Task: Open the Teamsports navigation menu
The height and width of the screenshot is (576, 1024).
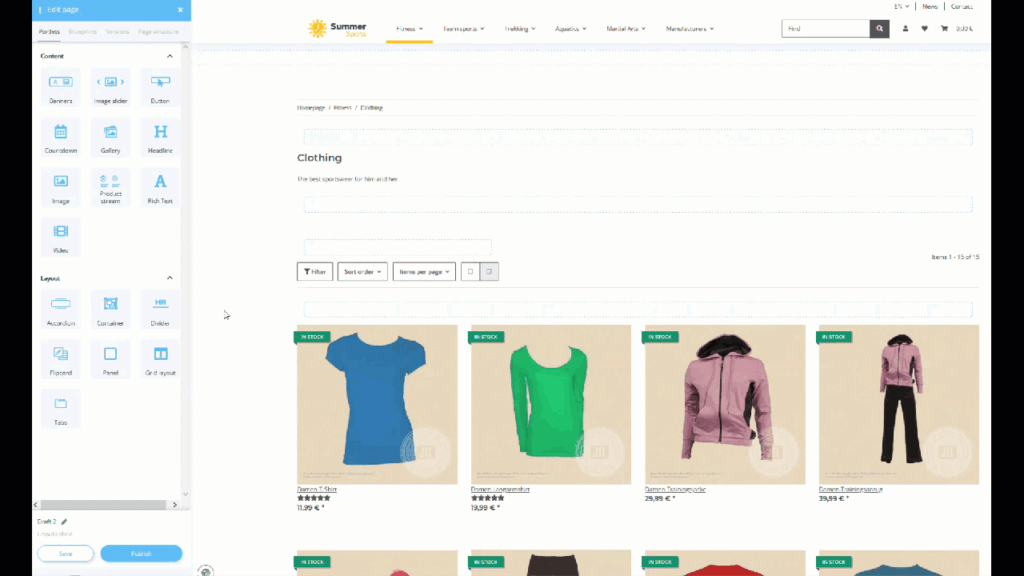Action: tap(462, 29)
